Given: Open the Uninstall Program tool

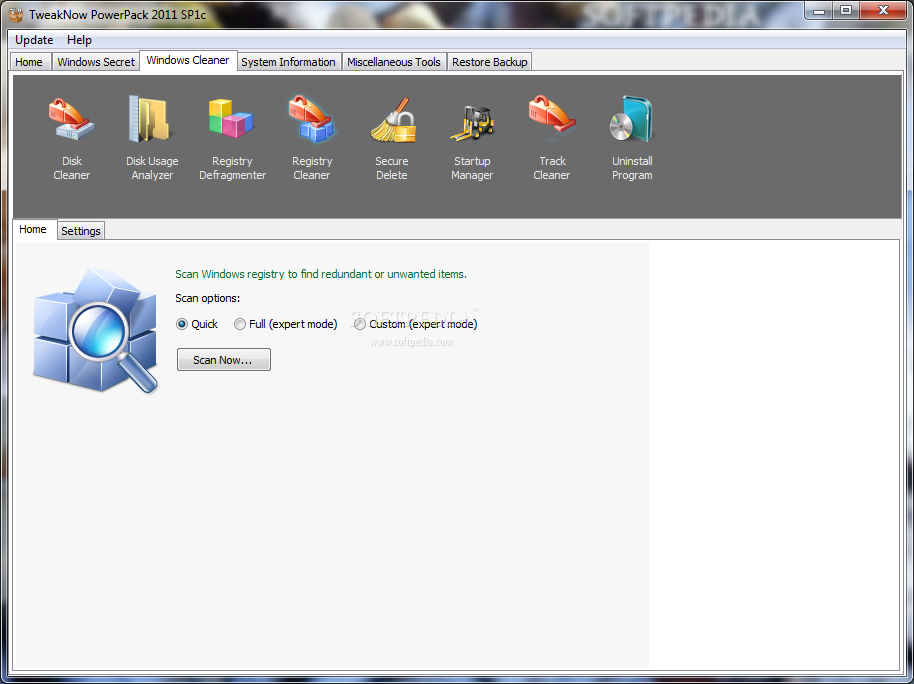Looking at the screenshot, I should point(632,139).
